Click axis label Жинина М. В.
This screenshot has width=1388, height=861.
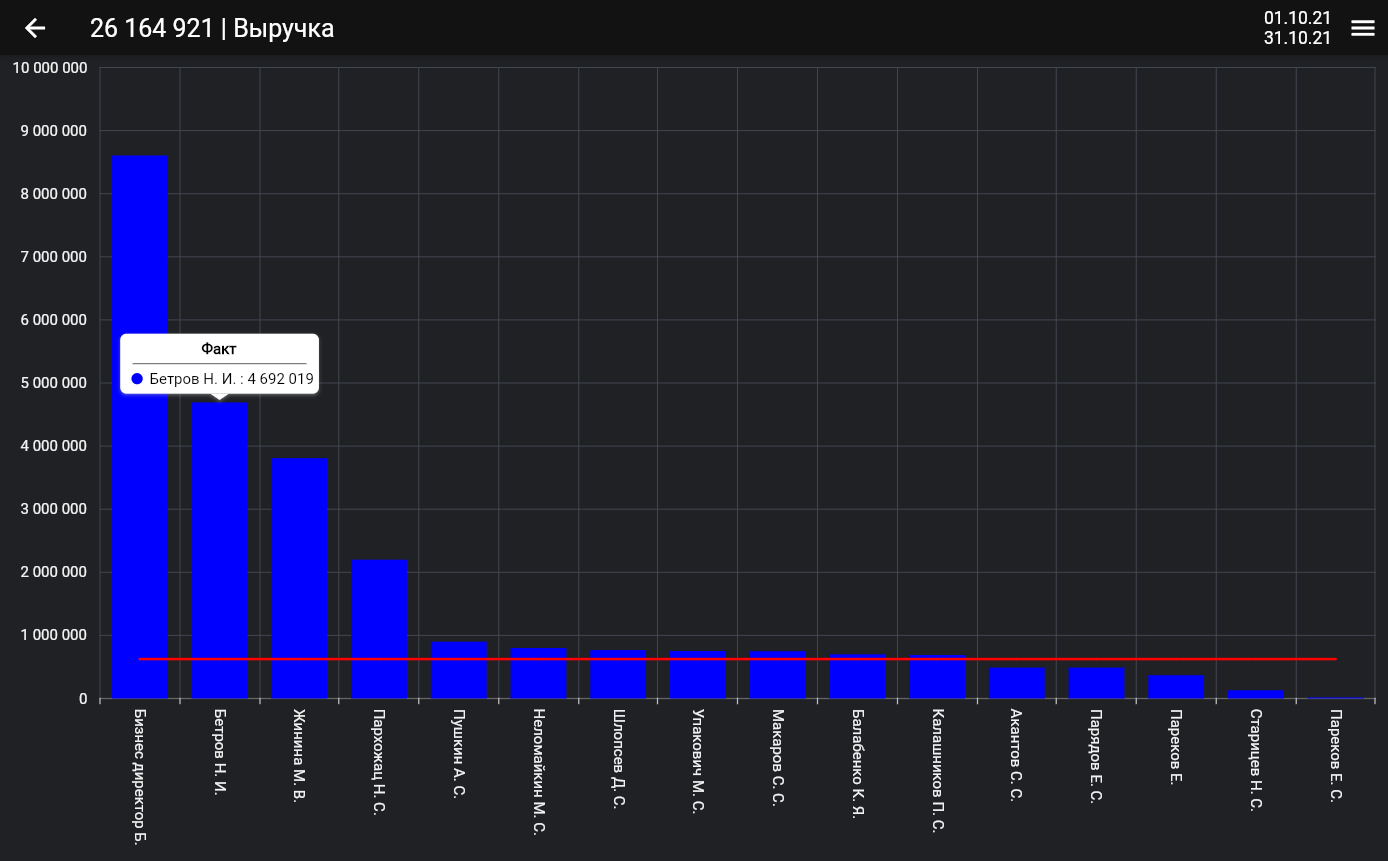300,755
